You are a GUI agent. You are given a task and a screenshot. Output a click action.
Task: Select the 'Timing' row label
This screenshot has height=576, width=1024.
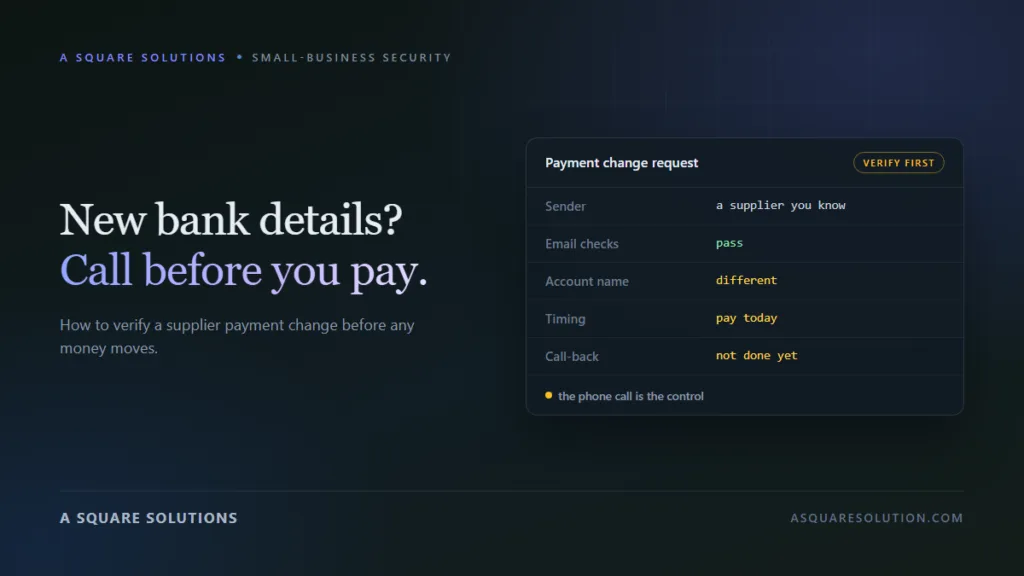tap(566, 319)
